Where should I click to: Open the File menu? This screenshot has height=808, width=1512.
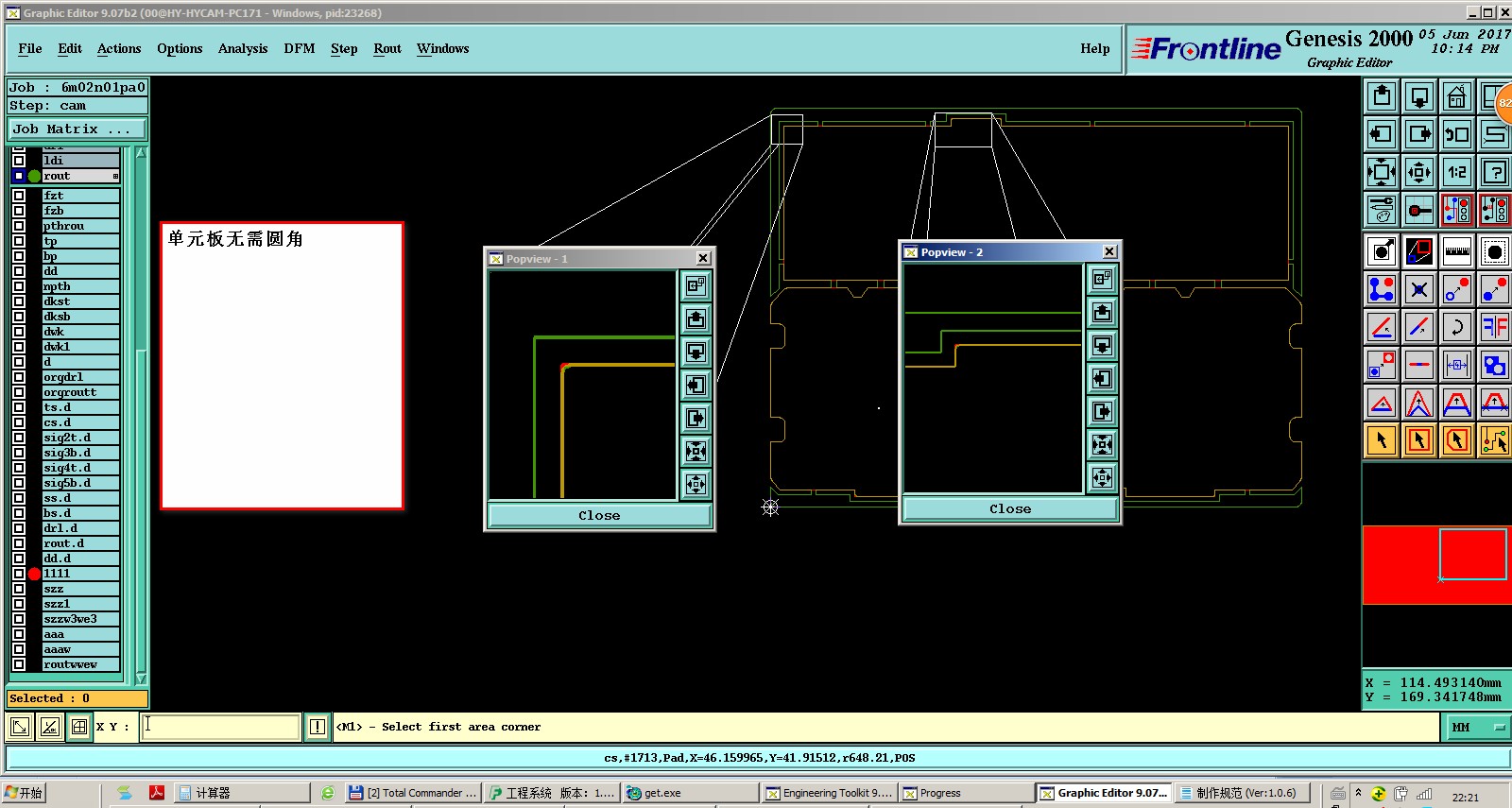coord(30,48)
